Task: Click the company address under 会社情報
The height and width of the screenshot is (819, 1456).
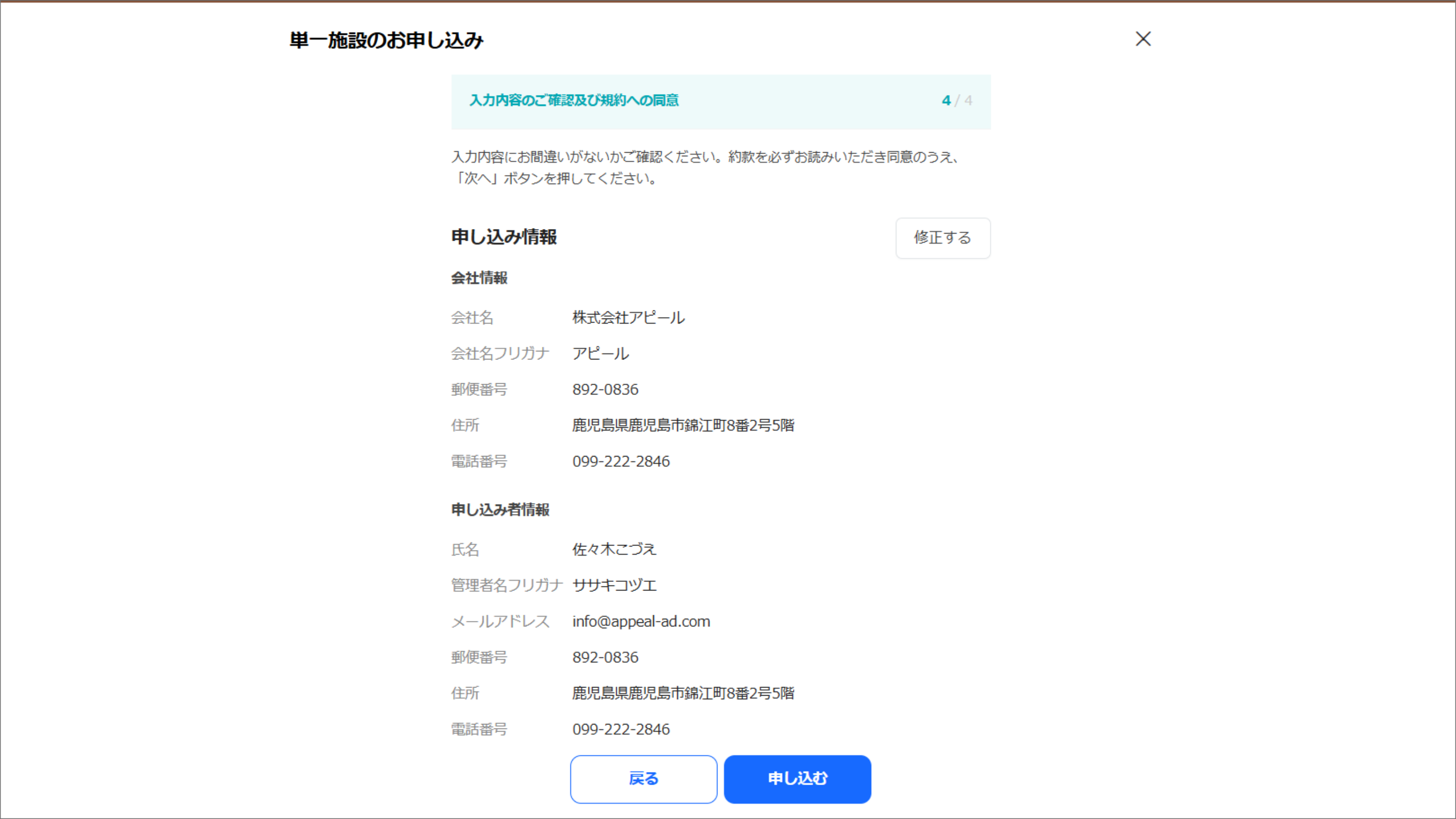Action: 683,425
